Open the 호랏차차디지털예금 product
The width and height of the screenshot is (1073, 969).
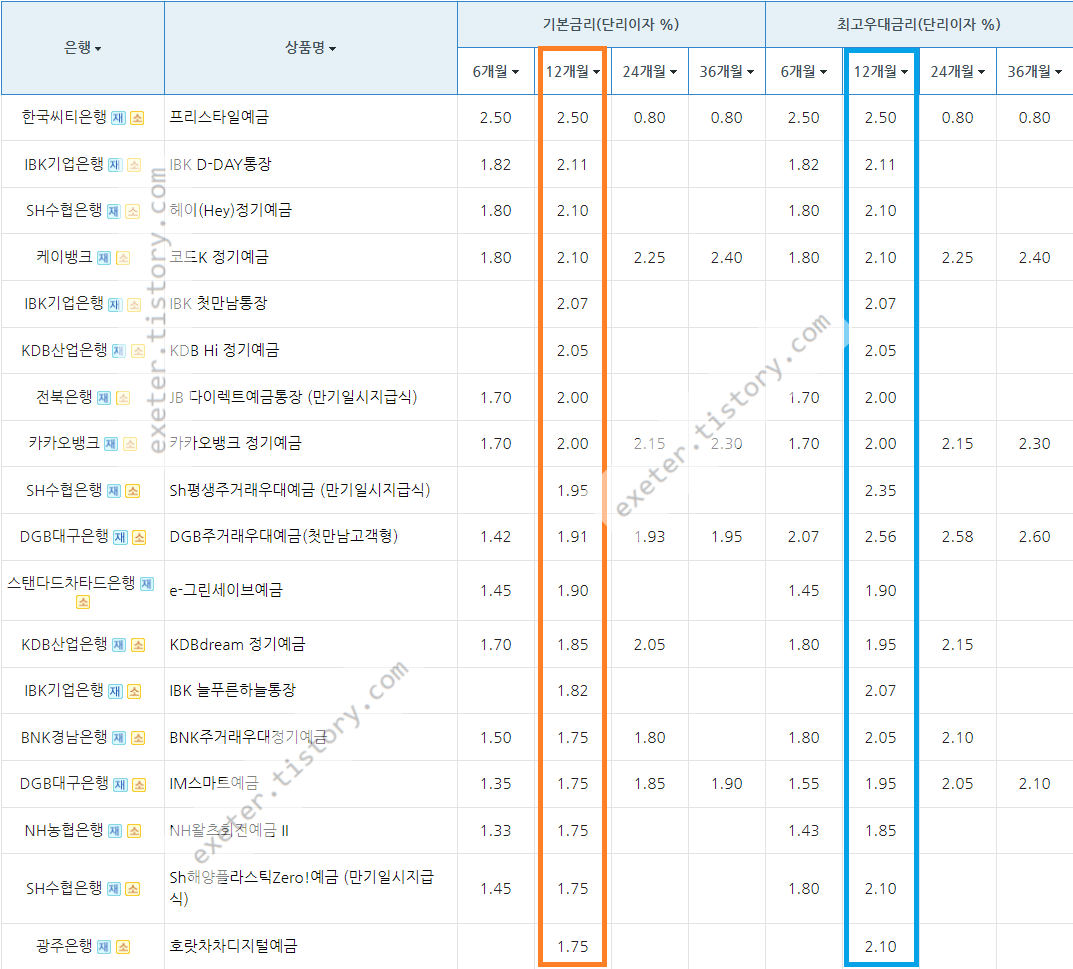coord(233,946)
